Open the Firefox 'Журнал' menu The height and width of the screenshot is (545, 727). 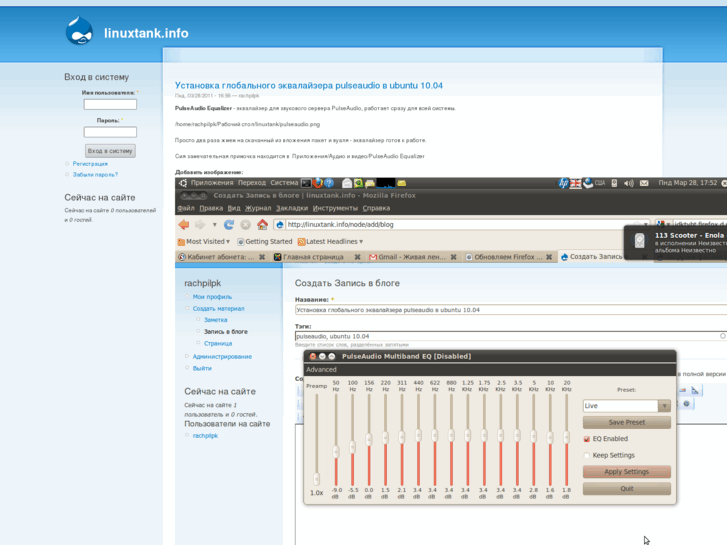pyautogui.click(x=258, y=208)
